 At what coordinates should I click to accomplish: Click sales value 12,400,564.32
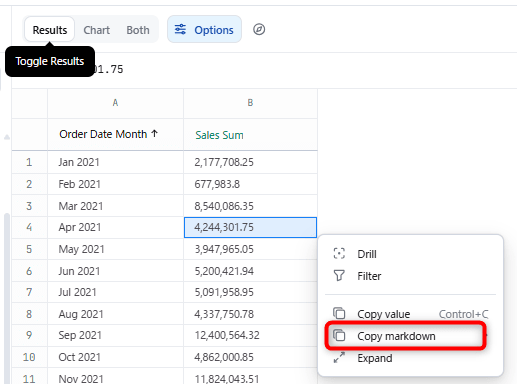[250, 335]
